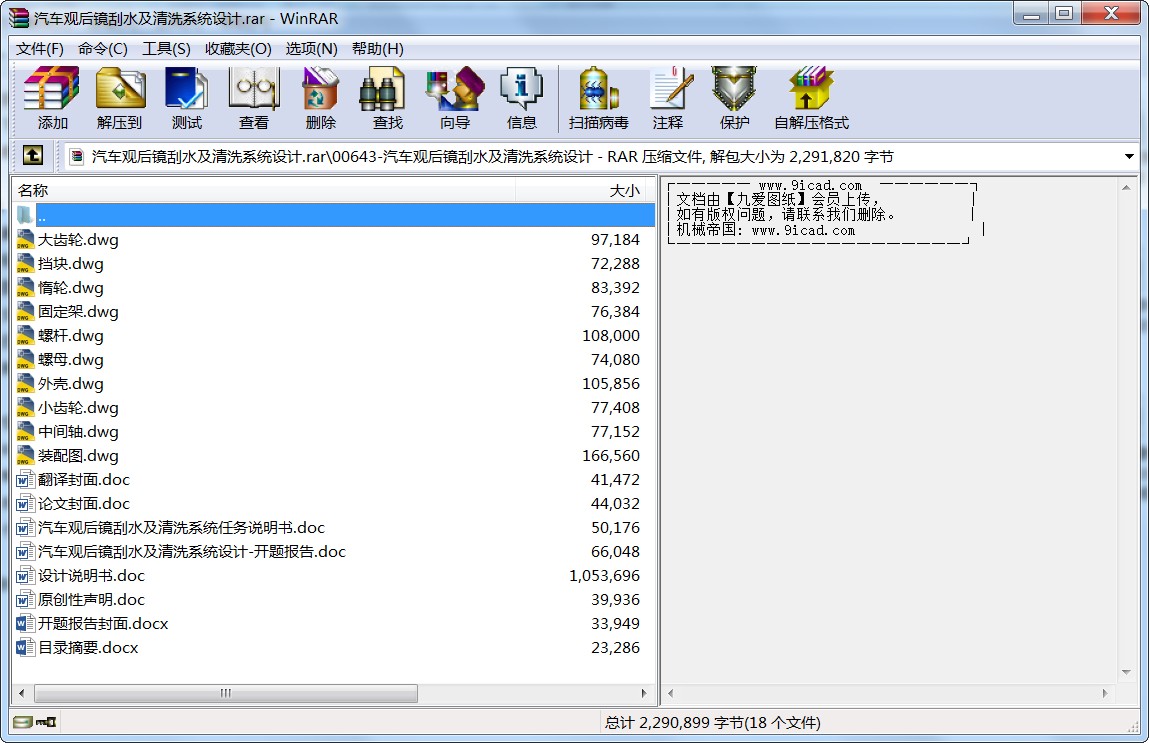Open the 查找 (Find) binoculars tool
The height and width of the screenshot is (743, 1149).
[x=387, y=98]
